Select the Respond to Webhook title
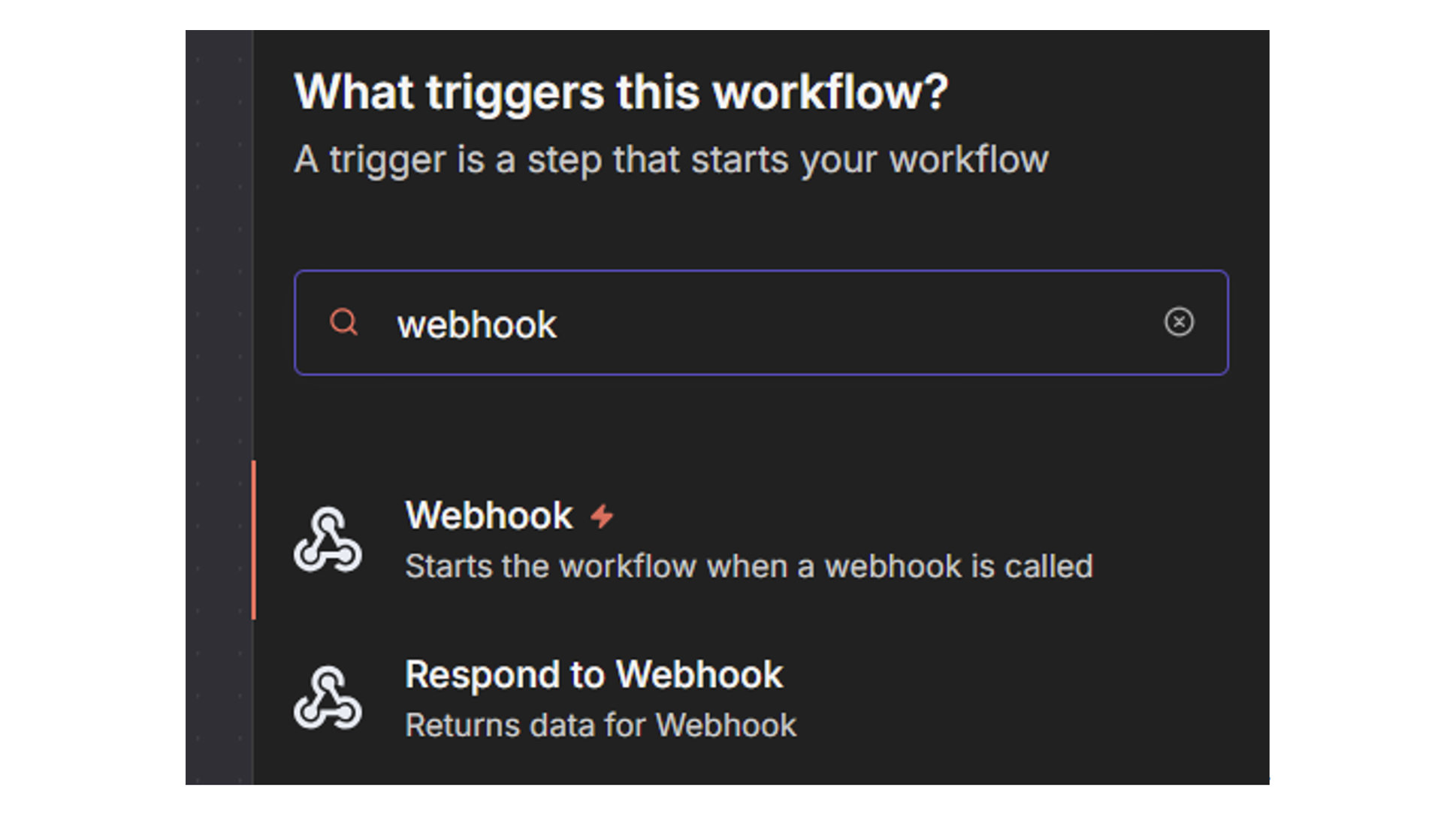Image resolution: width=1456 pixels, height=817 pixels. click(x=594, y=674)
